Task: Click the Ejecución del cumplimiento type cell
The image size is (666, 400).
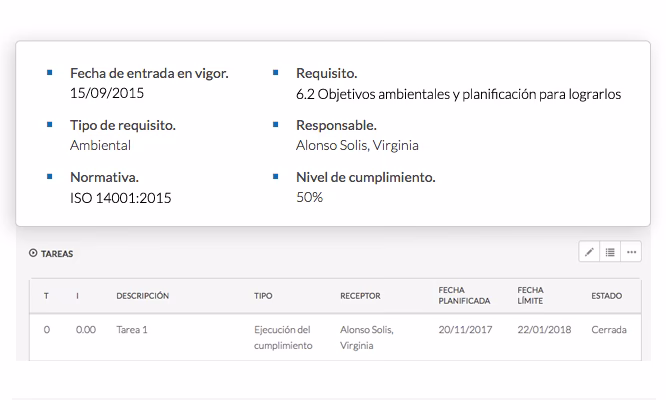Action: pyautogui.click(x=283, y=337)
